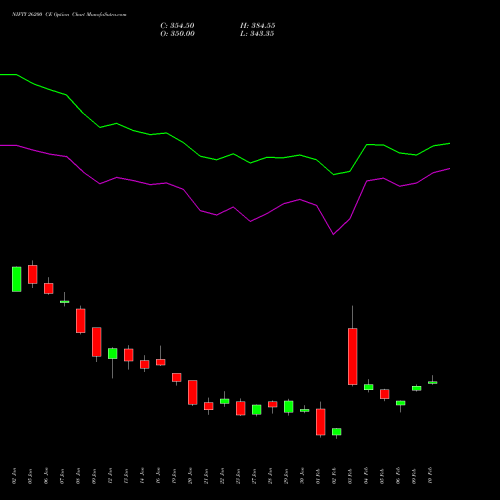This screenshot has width=500, height=500.
Task: Click the open price value O: 350.00
Action: [x=177, y=34]
